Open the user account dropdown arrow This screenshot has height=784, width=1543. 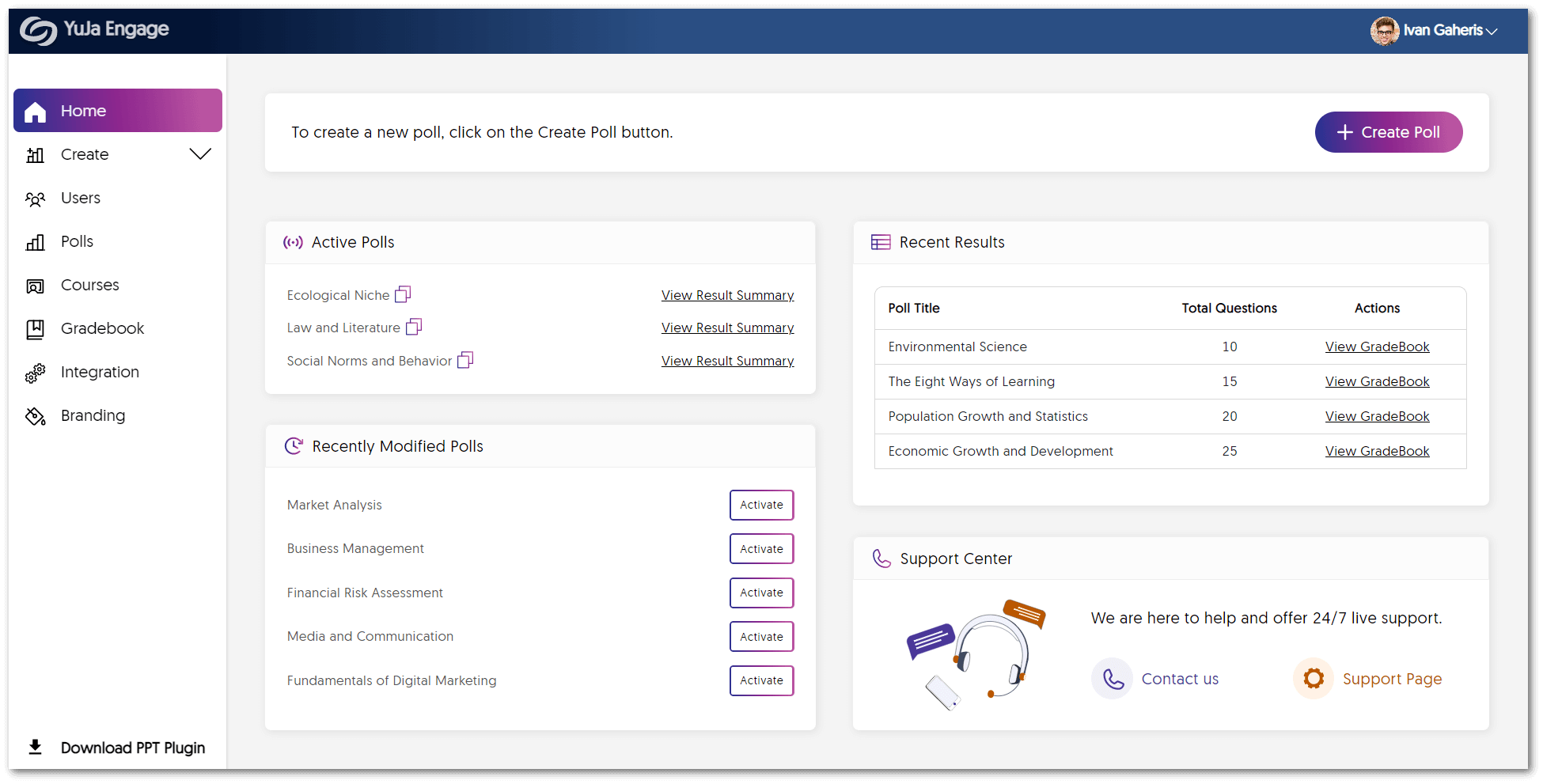pyautogui.click(x=1492, y=32)
